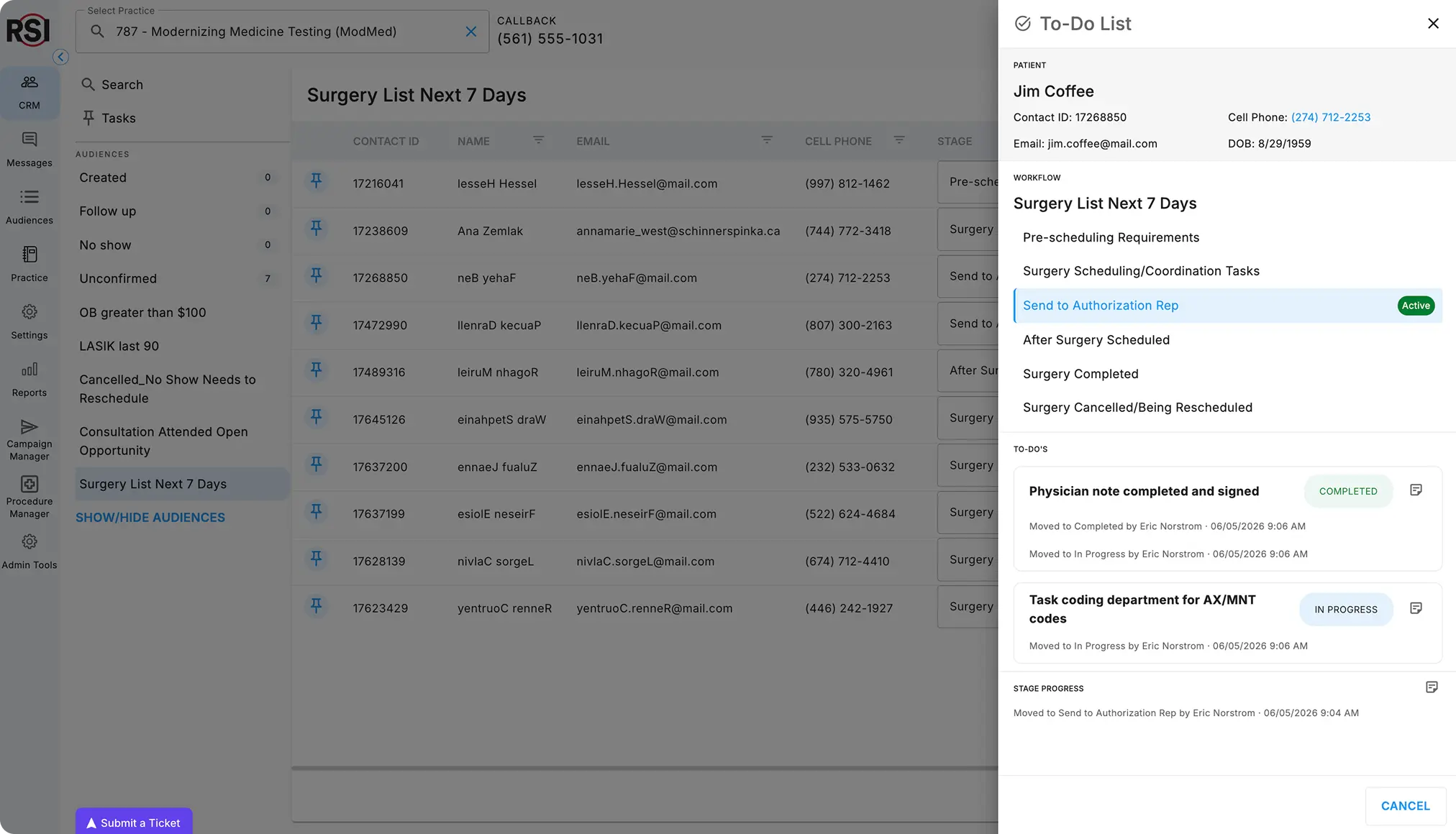The width and height of the screenshot is (1456, 834).
Task: Select Pre-scheduling Requirements workflow stage
Action: 1227,237
